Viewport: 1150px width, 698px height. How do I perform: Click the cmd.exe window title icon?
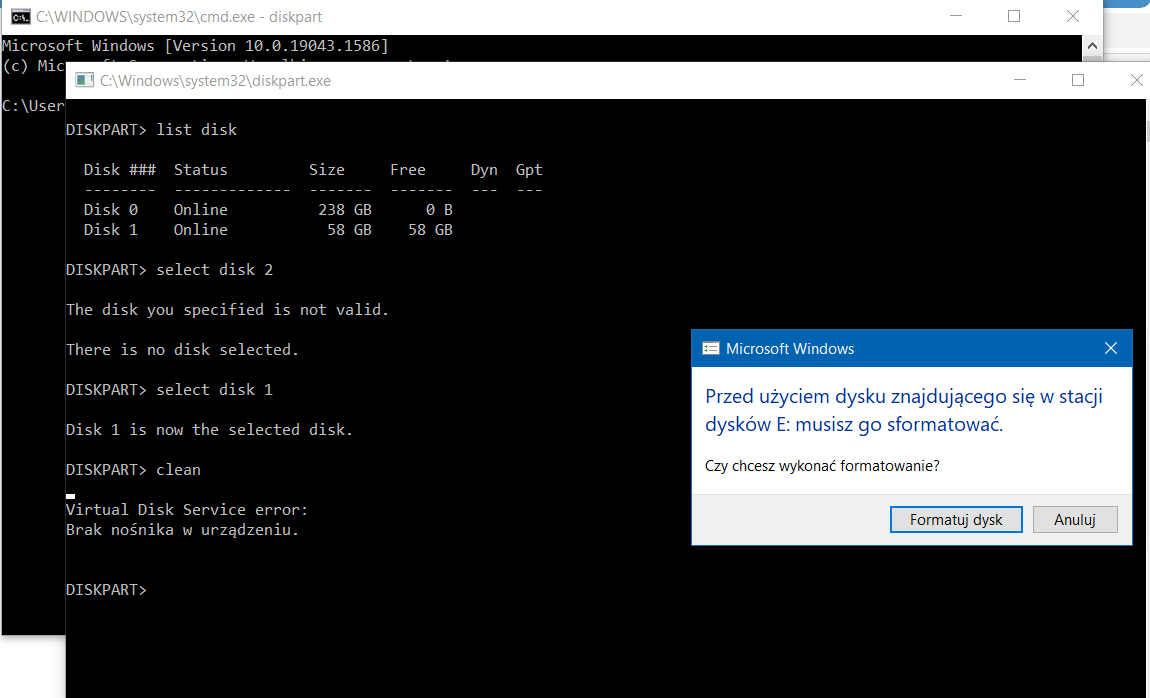click(20, 16)
